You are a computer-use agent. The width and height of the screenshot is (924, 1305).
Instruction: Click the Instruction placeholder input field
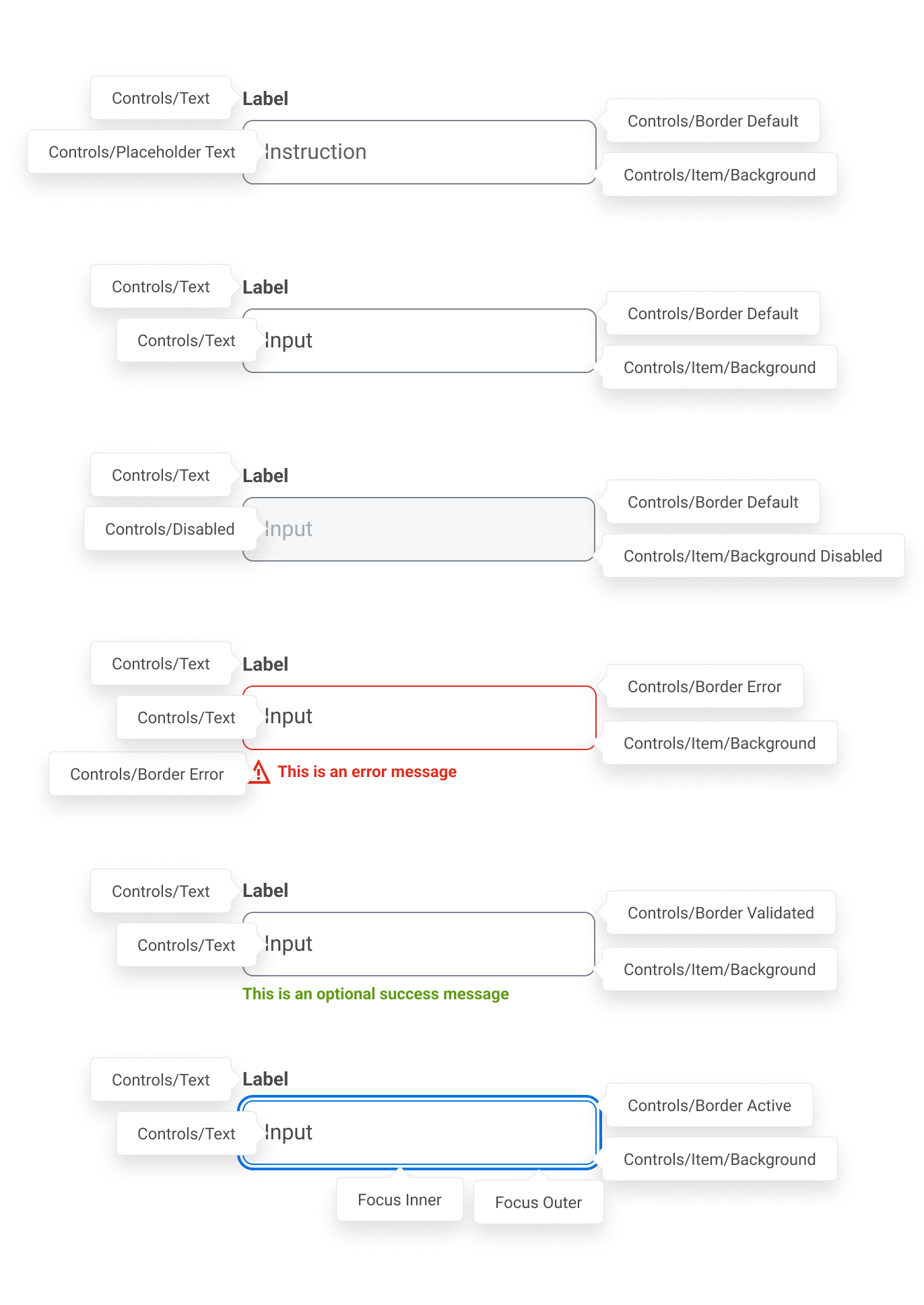pos(419,152)
